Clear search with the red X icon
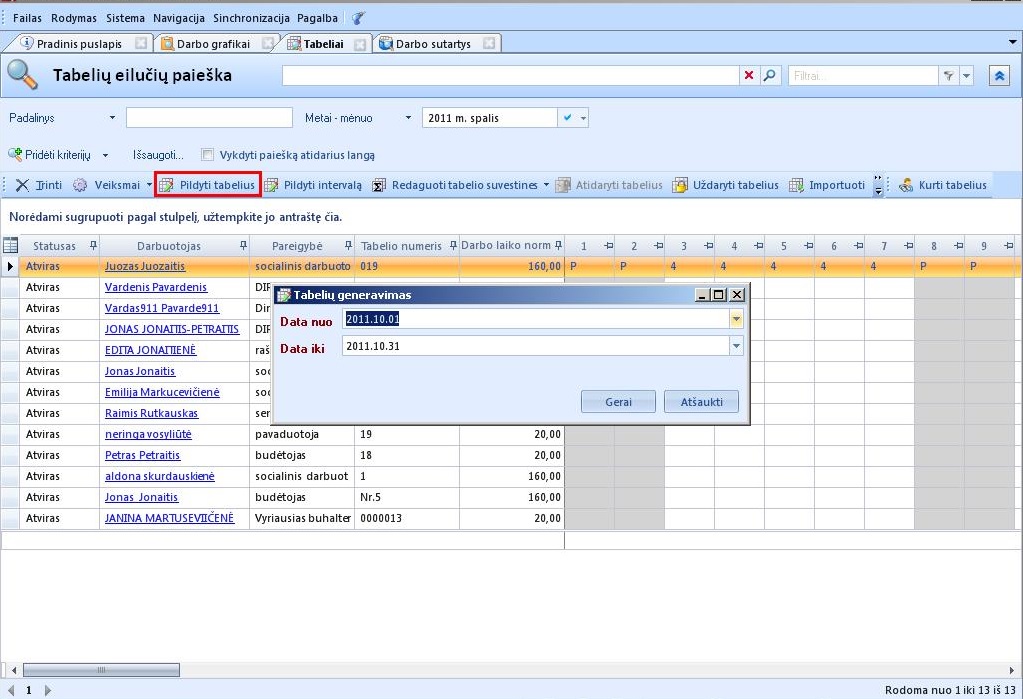The height and width of the screenshot is (699, 1023). (x=749, y=76)
